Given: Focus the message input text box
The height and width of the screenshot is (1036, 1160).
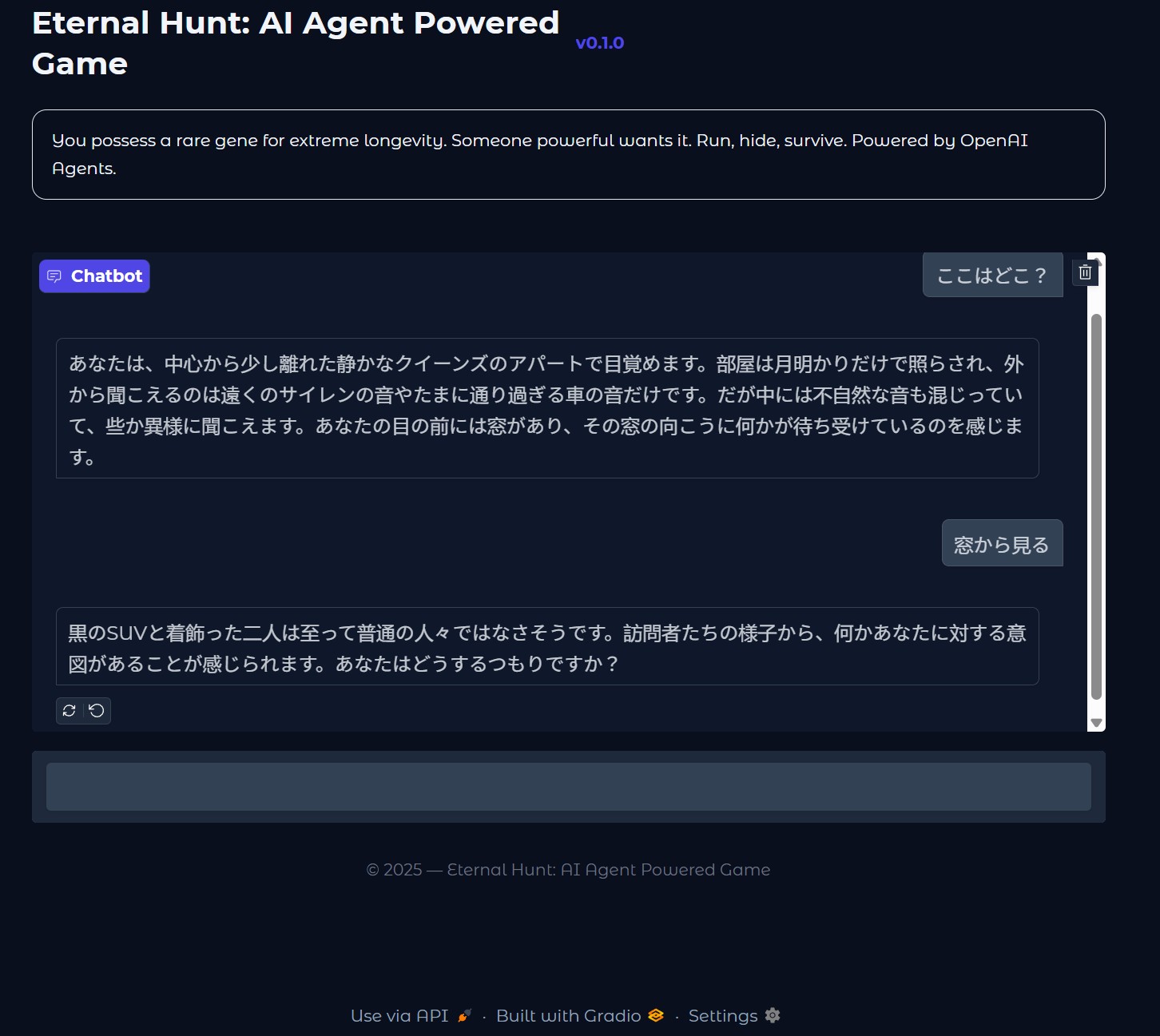Looking at the screenshot, I should (x=568, y=787).
